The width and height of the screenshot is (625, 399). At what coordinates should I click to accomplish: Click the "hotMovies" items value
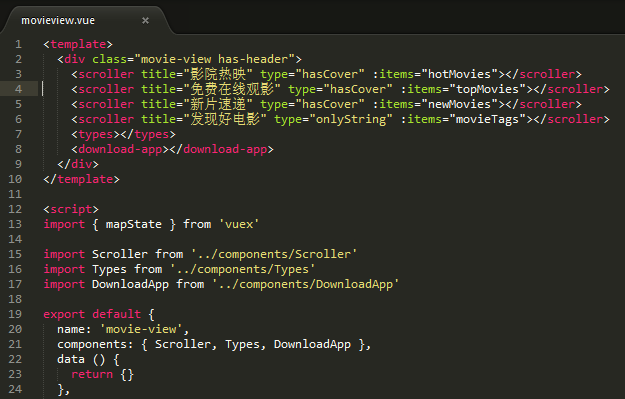click(459, 74)
